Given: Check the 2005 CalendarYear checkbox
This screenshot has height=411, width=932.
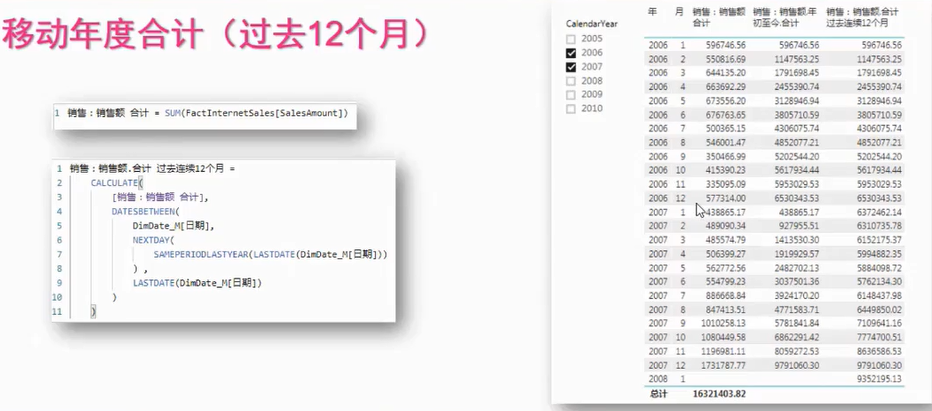Looking at the screenshot, I should 571,39.
